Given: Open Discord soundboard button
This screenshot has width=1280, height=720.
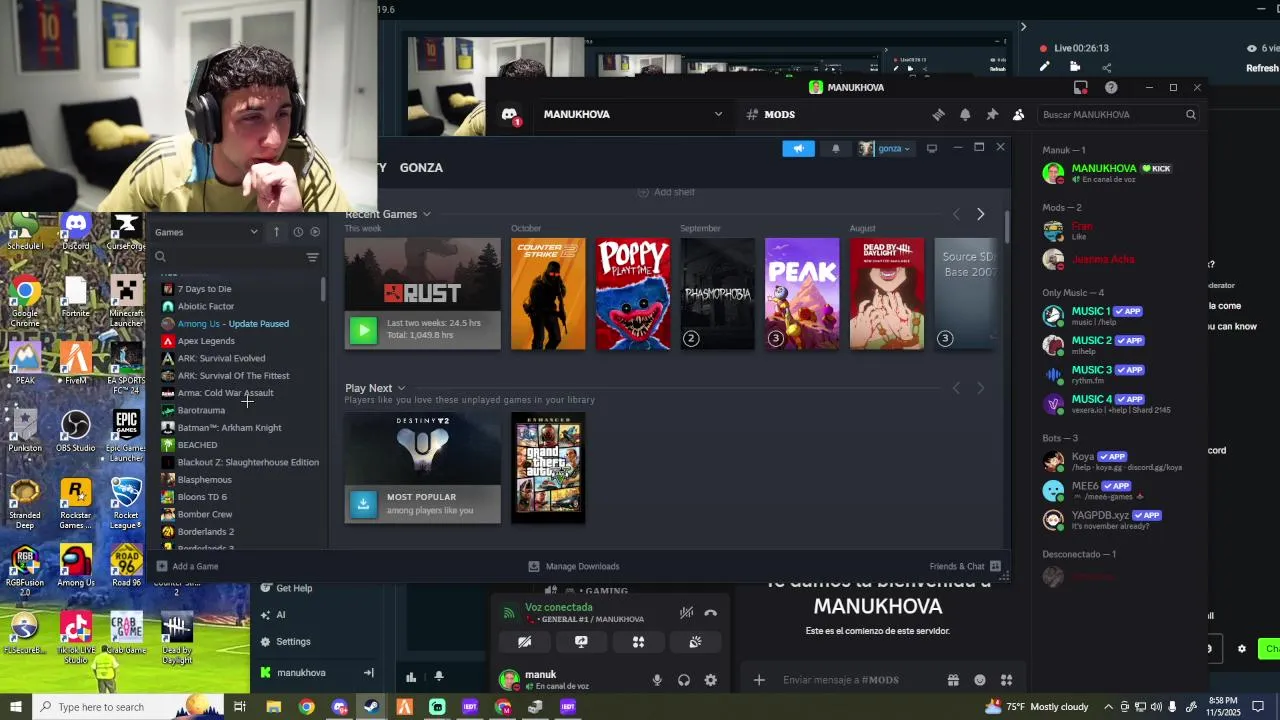Looking at the screenshot, I should 695,642.
